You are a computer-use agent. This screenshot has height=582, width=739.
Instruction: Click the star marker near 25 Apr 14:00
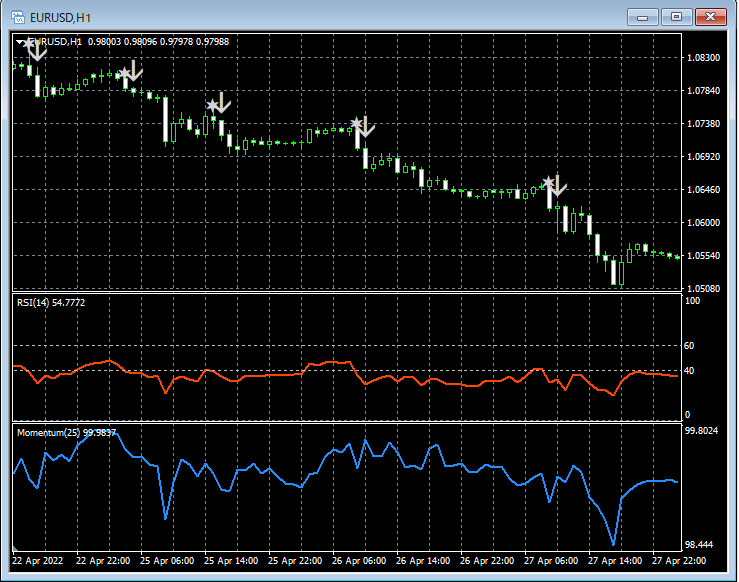point(213,105)
